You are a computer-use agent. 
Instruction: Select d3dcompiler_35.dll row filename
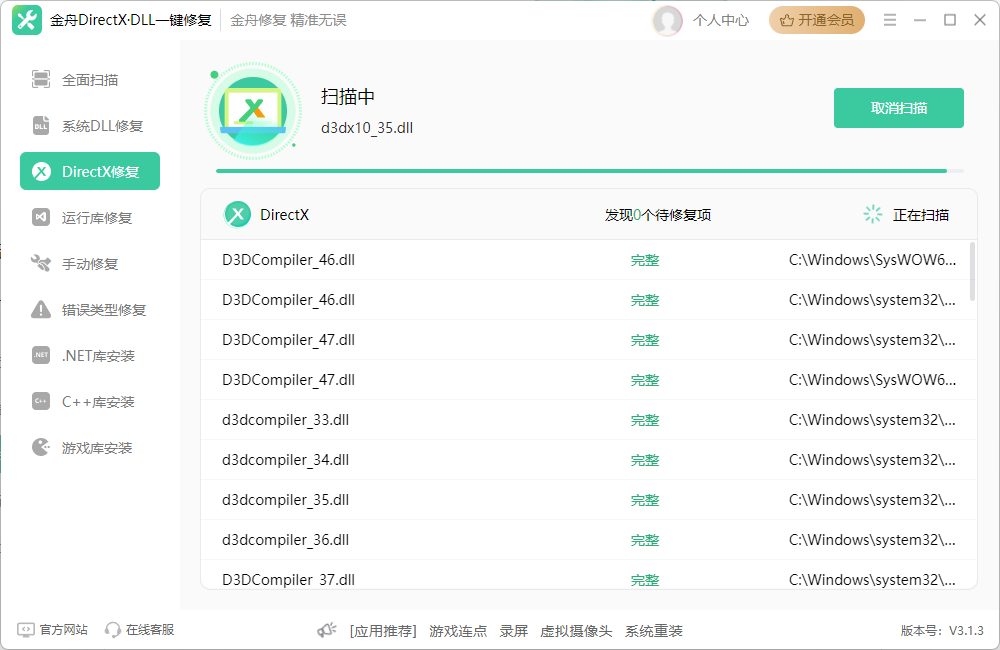(286, 500)
